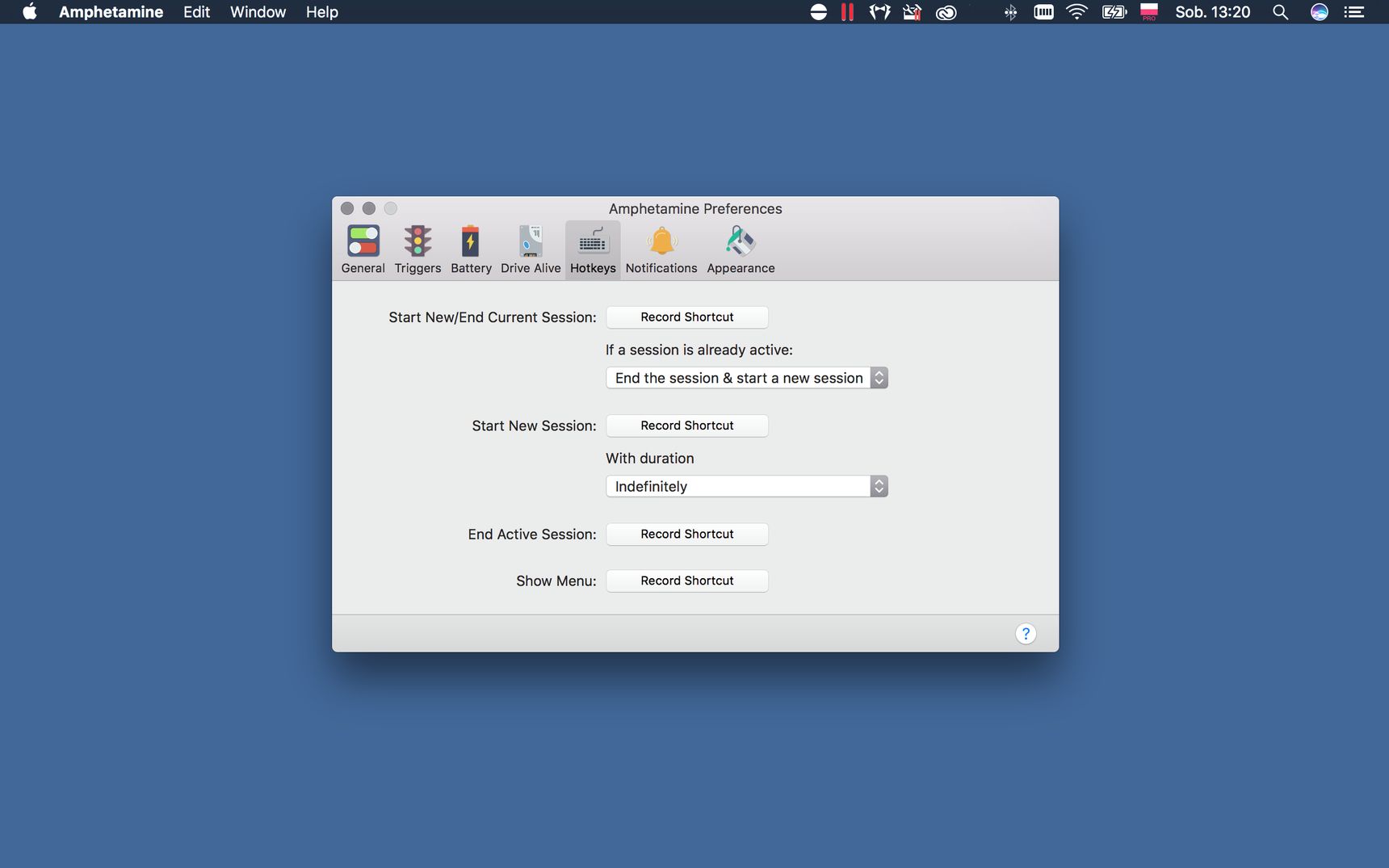
Task: Open the 'End the session & start a new session' dropdown
Action: click(747, 378)
